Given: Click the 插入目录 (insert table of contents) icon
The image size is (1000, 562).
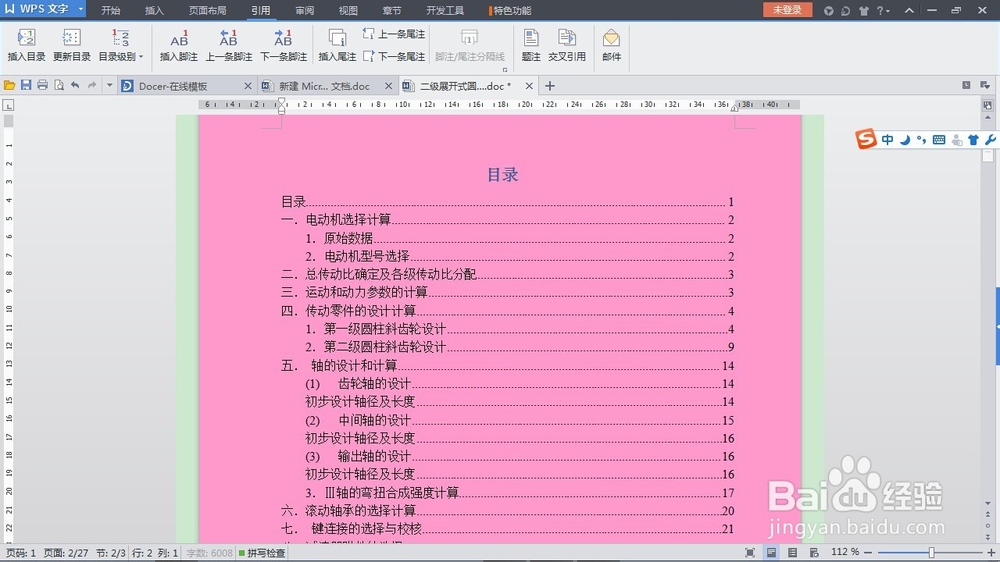Looking at the screenshot, I should 26,45.
